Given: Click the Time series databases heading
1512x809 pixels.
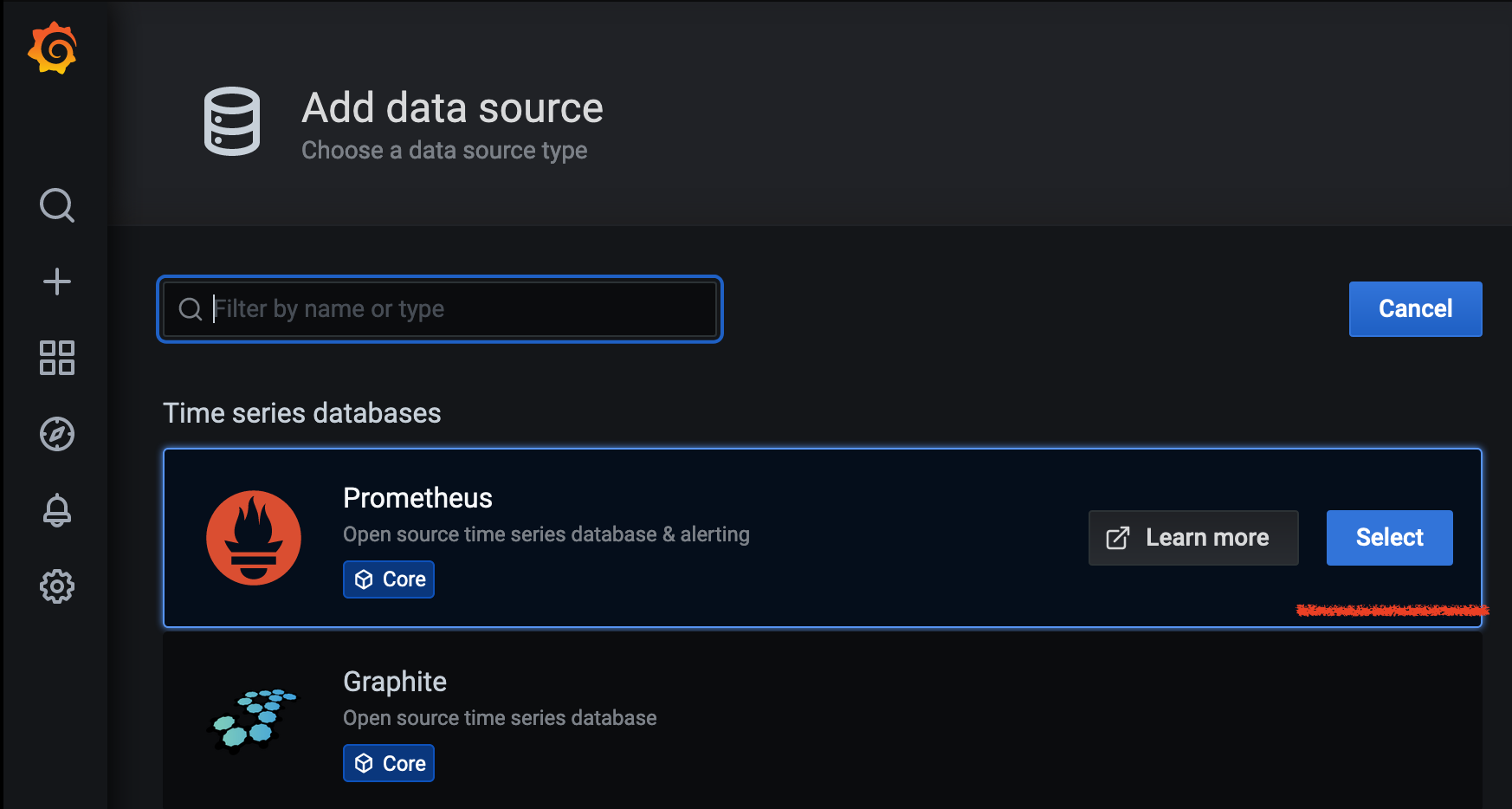Looking at the screenshot, I should [302, 413].
